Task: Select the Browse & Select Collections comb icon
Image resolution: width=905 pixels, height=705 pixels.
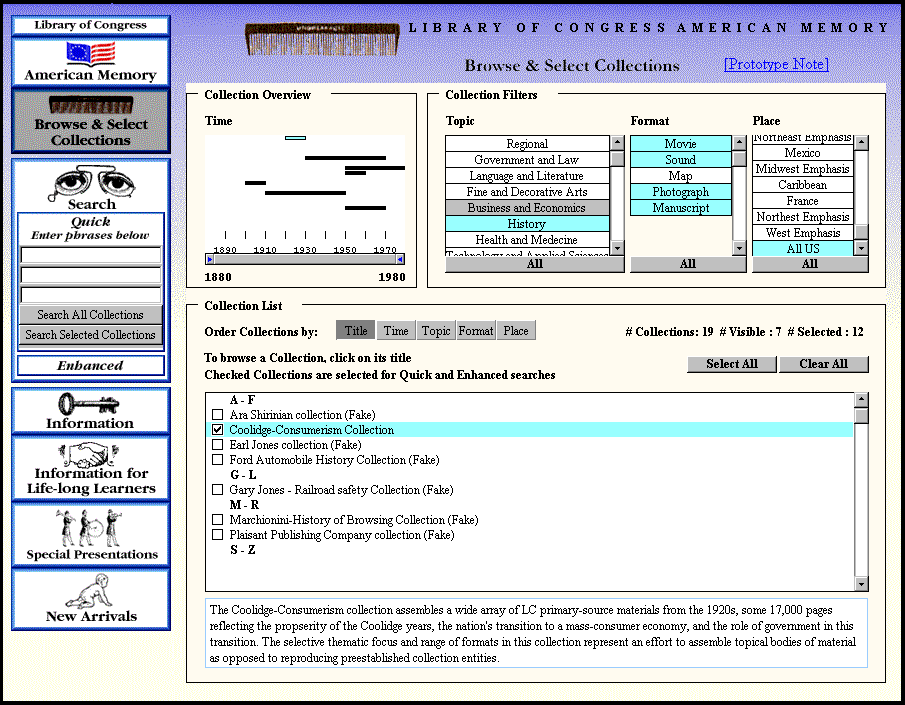Action: (90, 105)
